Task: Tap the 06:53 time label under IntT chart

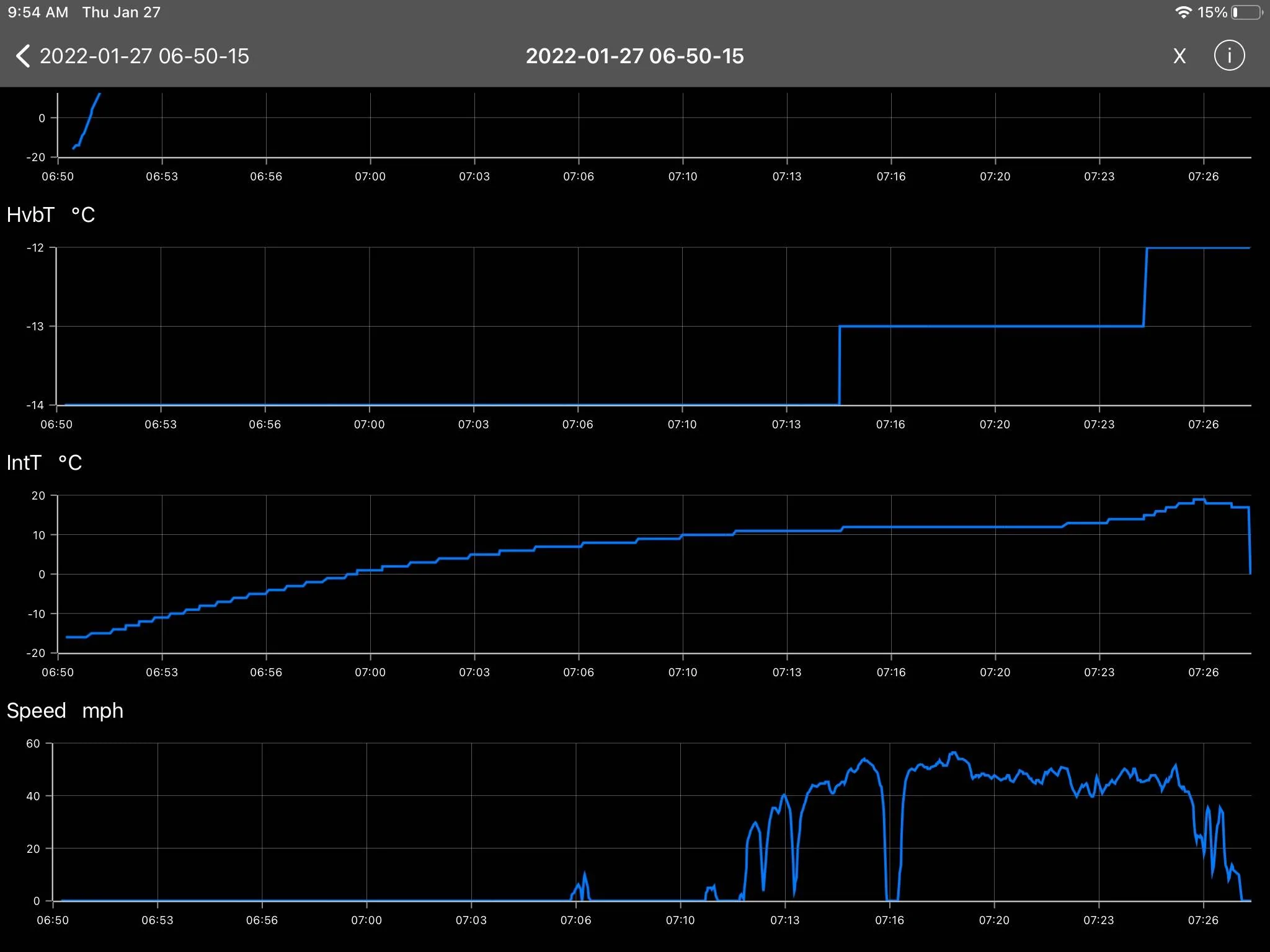Action: [162, 672]
